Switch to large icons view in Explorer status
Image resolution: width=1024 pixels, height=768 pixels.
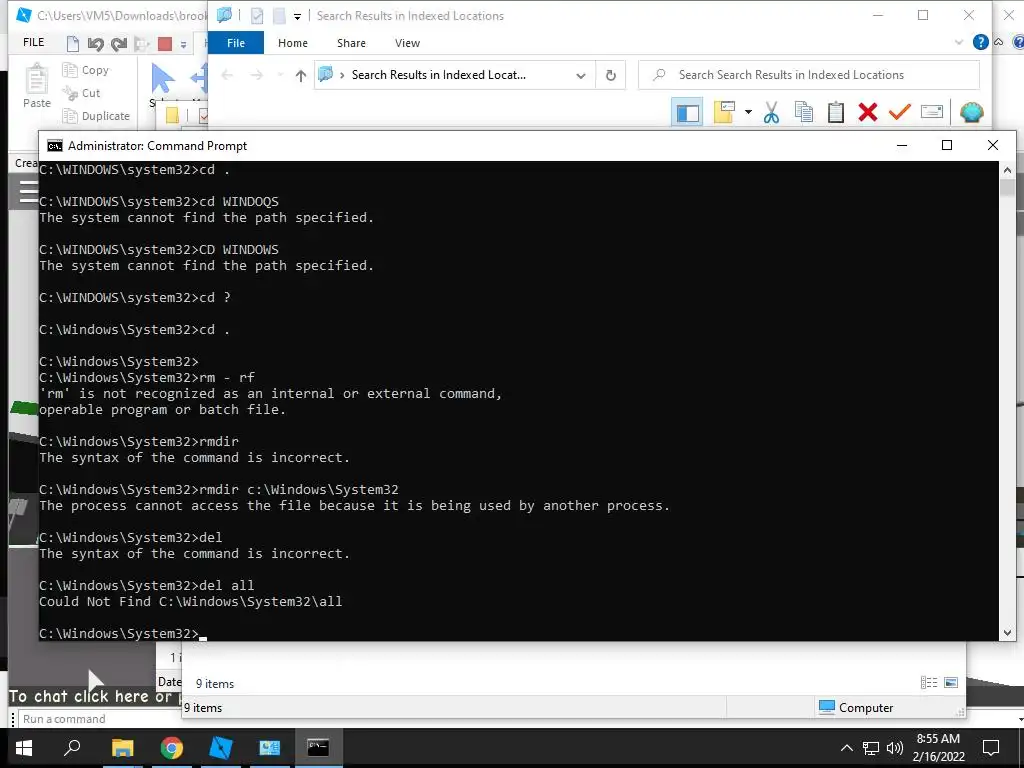[951, 682]
